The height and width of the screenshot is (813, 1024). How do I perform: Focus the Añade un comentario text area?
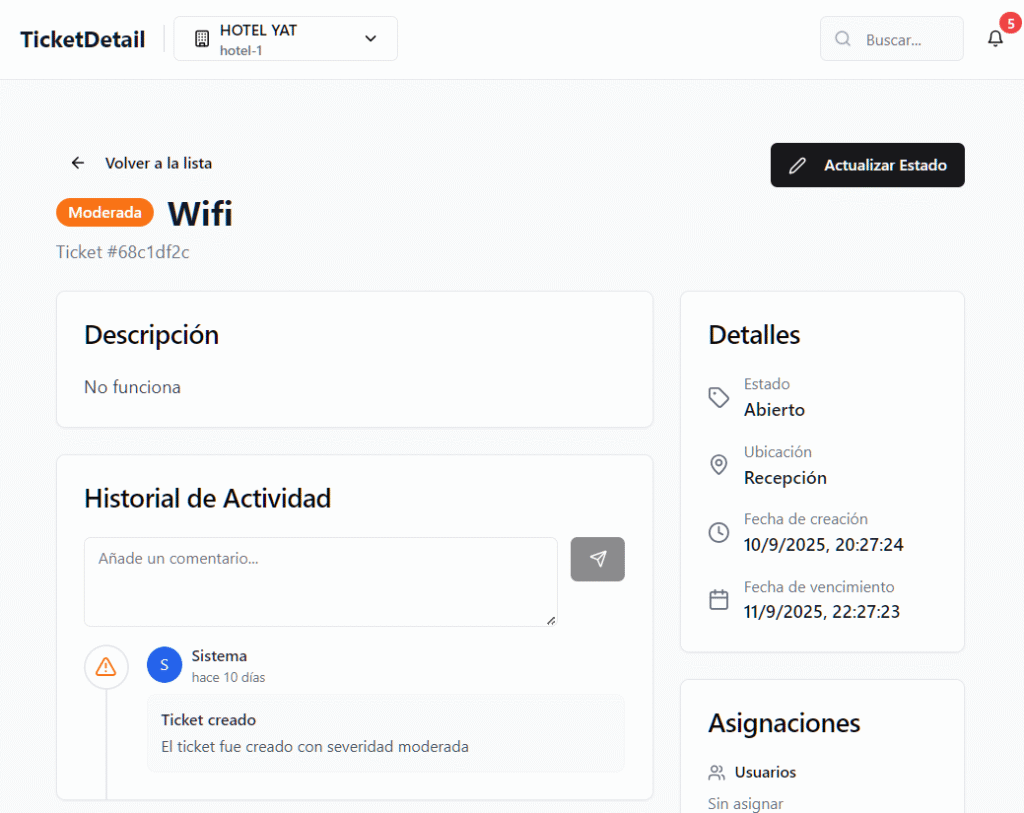pos(320,581)
